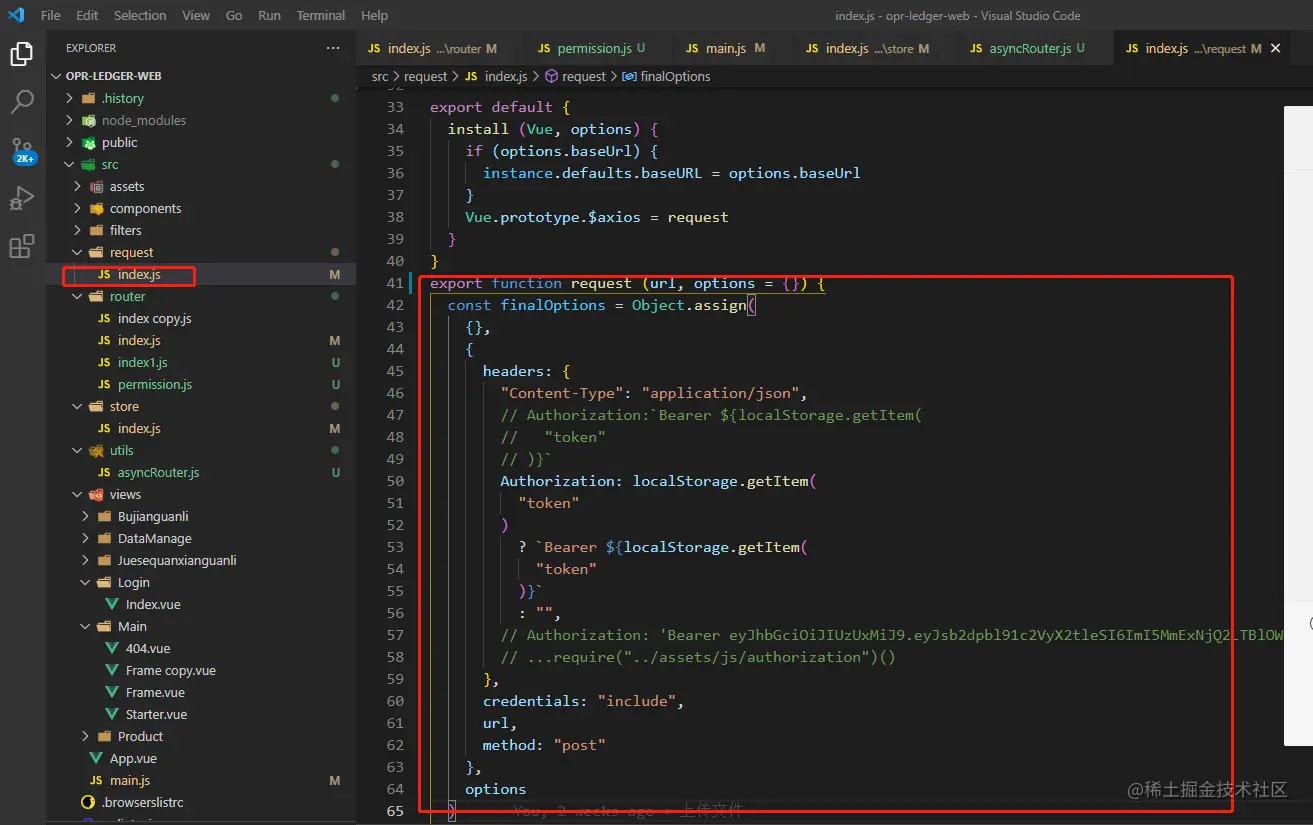Click the VS Code logo icon
The image size is (1313, 825).
[x=15, y=15]
